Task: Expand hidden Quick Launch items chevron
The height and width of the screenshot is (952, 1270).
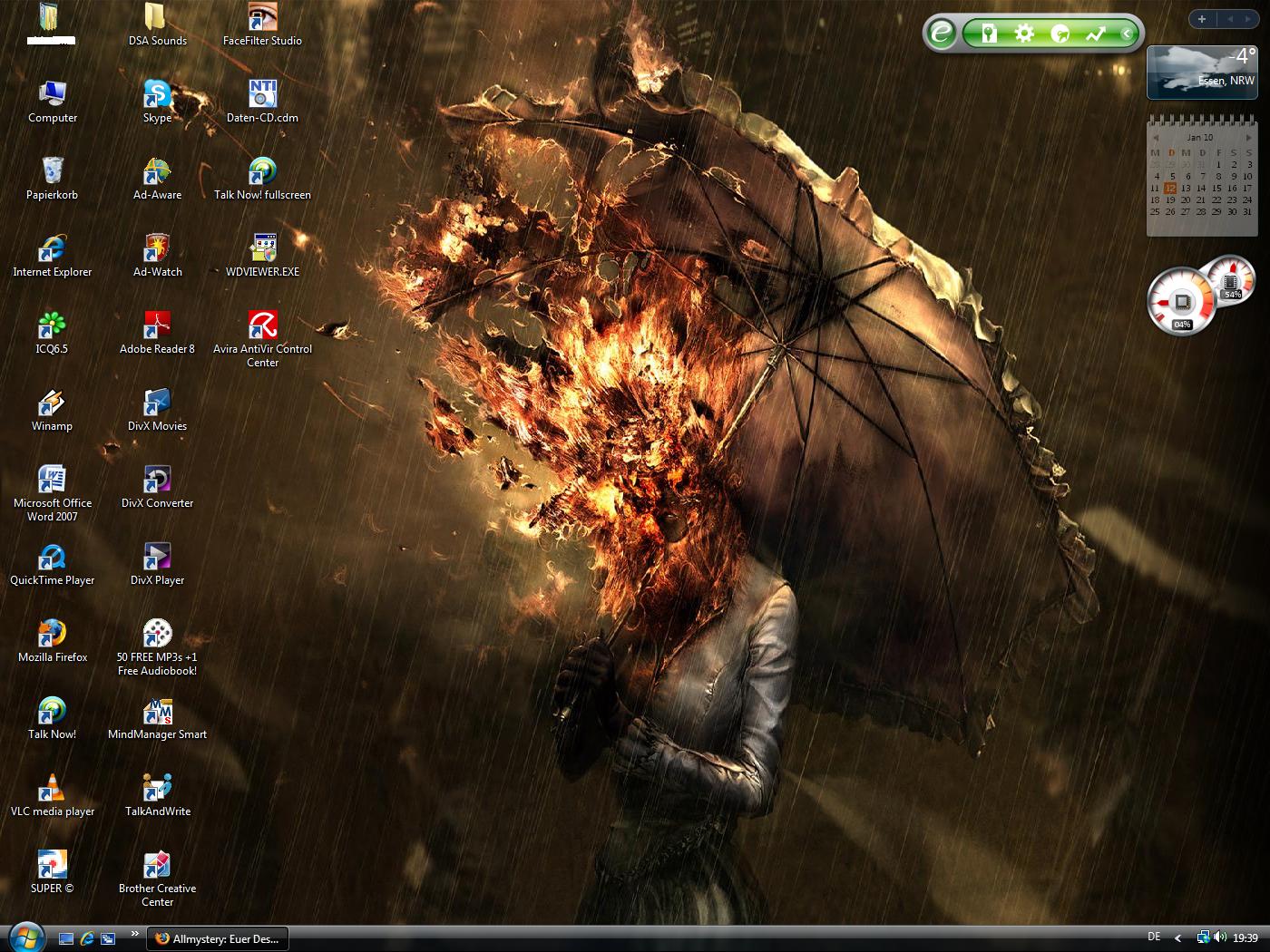Action: point(135,933)
